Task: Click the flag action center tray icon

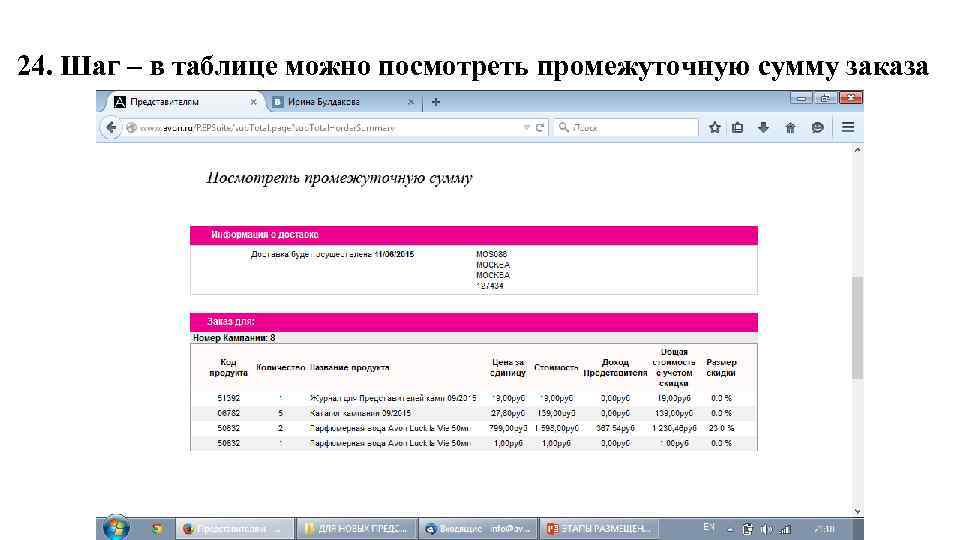Action: coord(747,529)
